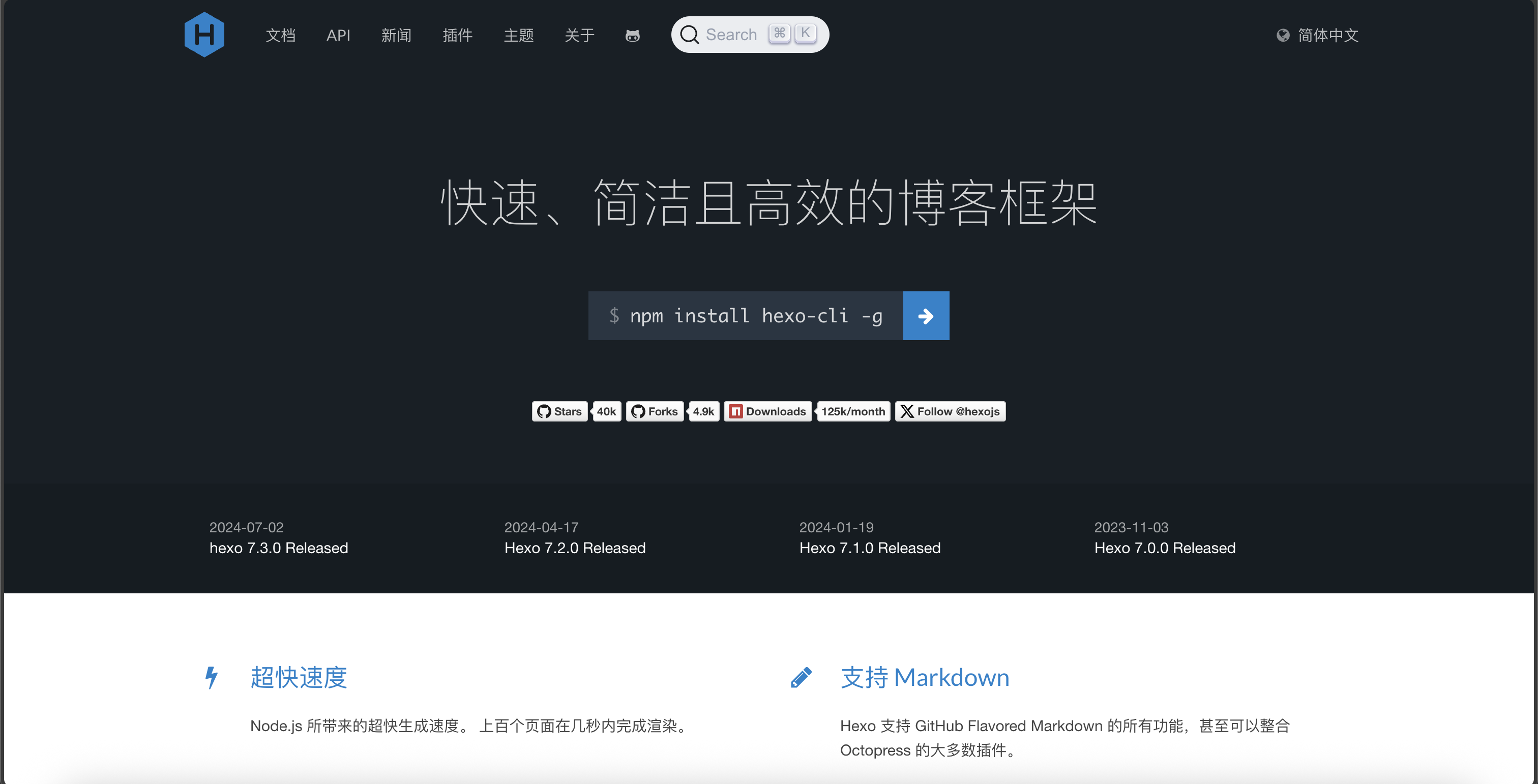Click the 4.9k forks count
Image resolution: width=1538 pixels, height=784 pixels.
pos(703,411)
